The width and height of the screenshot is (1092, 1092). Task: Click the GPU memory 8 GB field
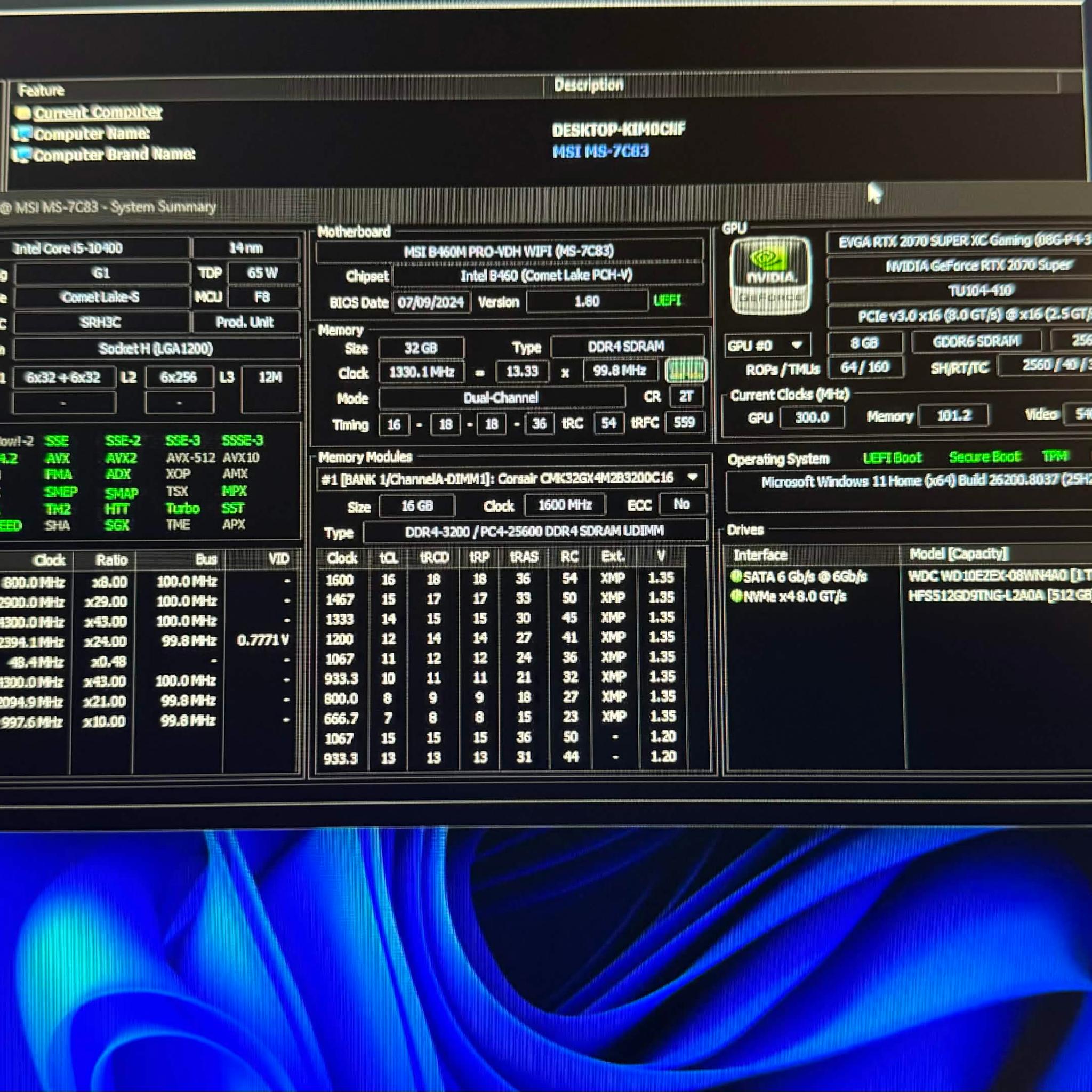click(864, 342)
